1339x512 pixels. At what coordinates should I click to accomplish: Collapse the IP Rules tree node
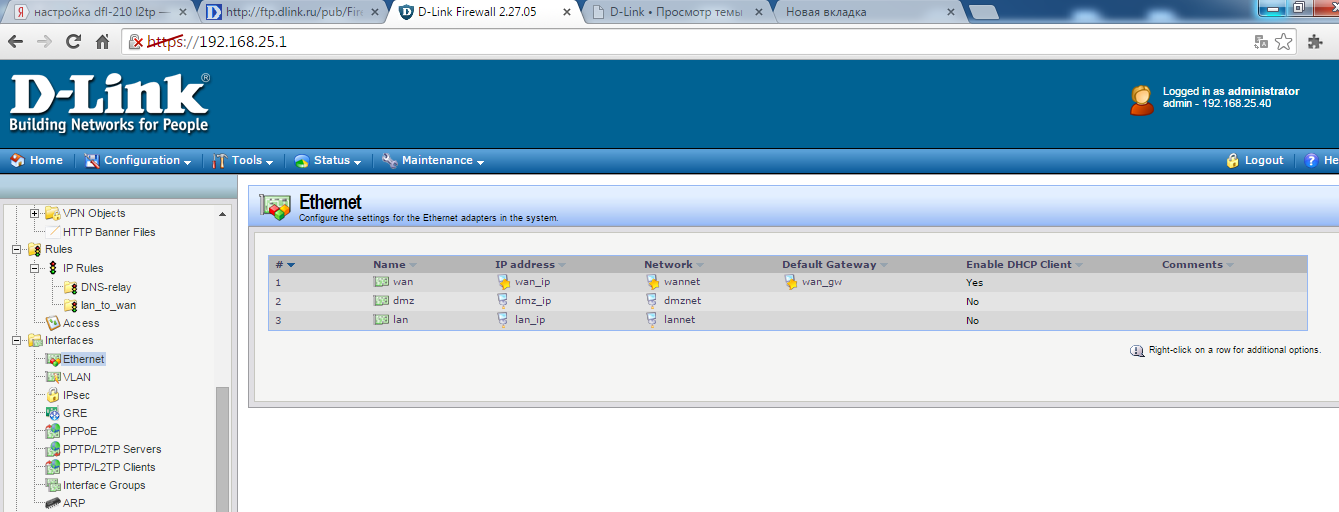point(35,268)
